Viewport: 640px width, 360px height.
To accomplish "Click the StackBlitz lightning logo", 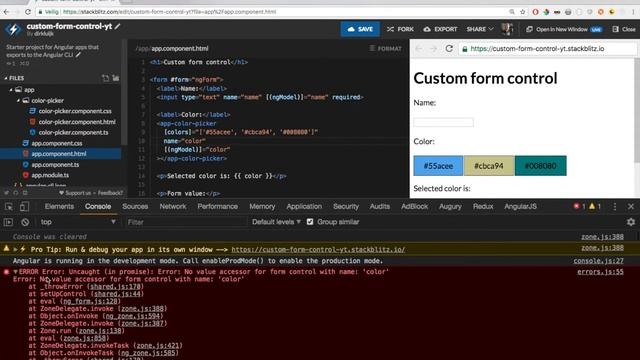I will [13, 29].
